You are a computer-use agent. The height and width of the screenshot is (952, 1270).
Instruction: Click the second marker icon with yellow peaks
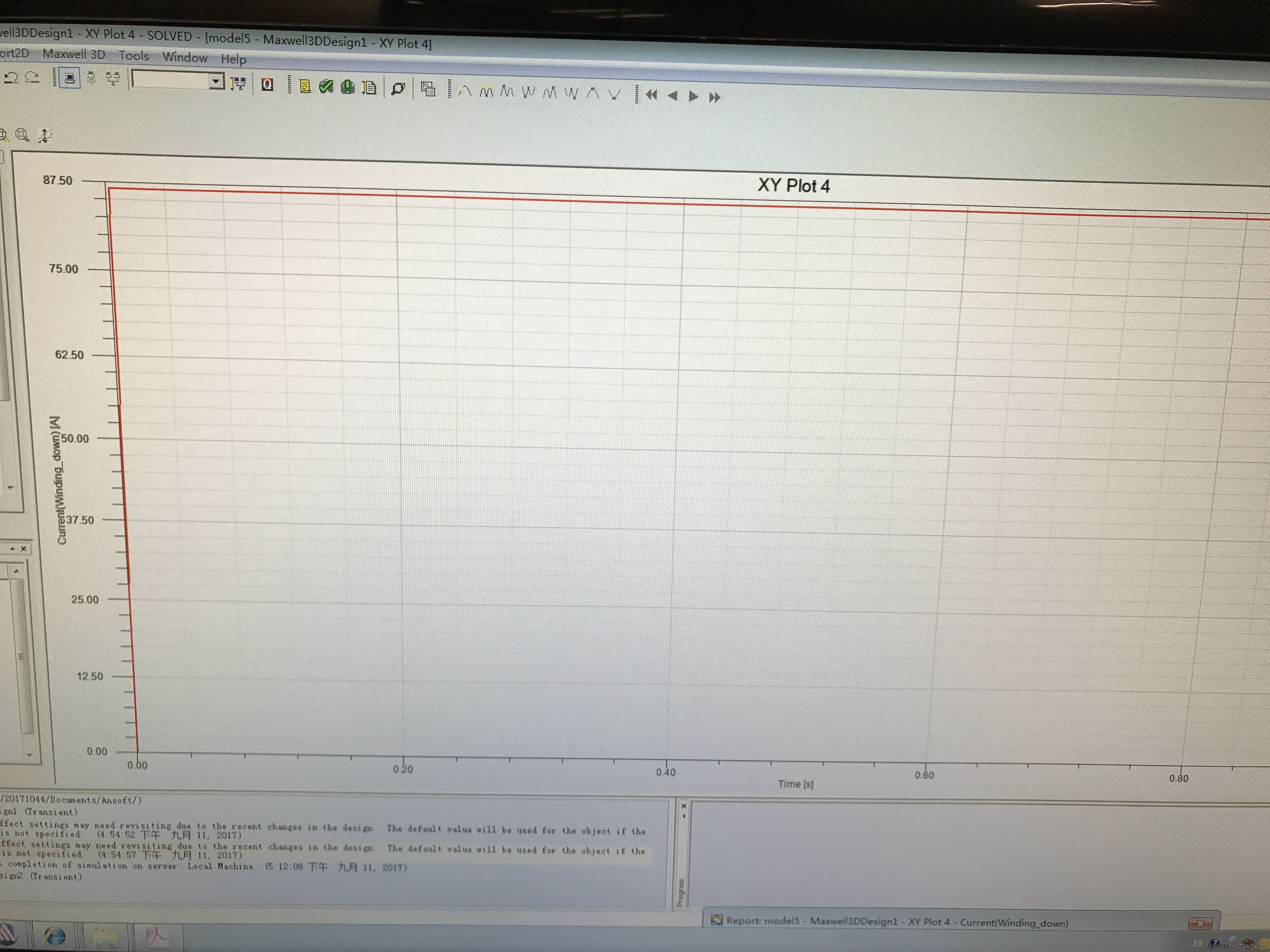(x=486, y=91)
